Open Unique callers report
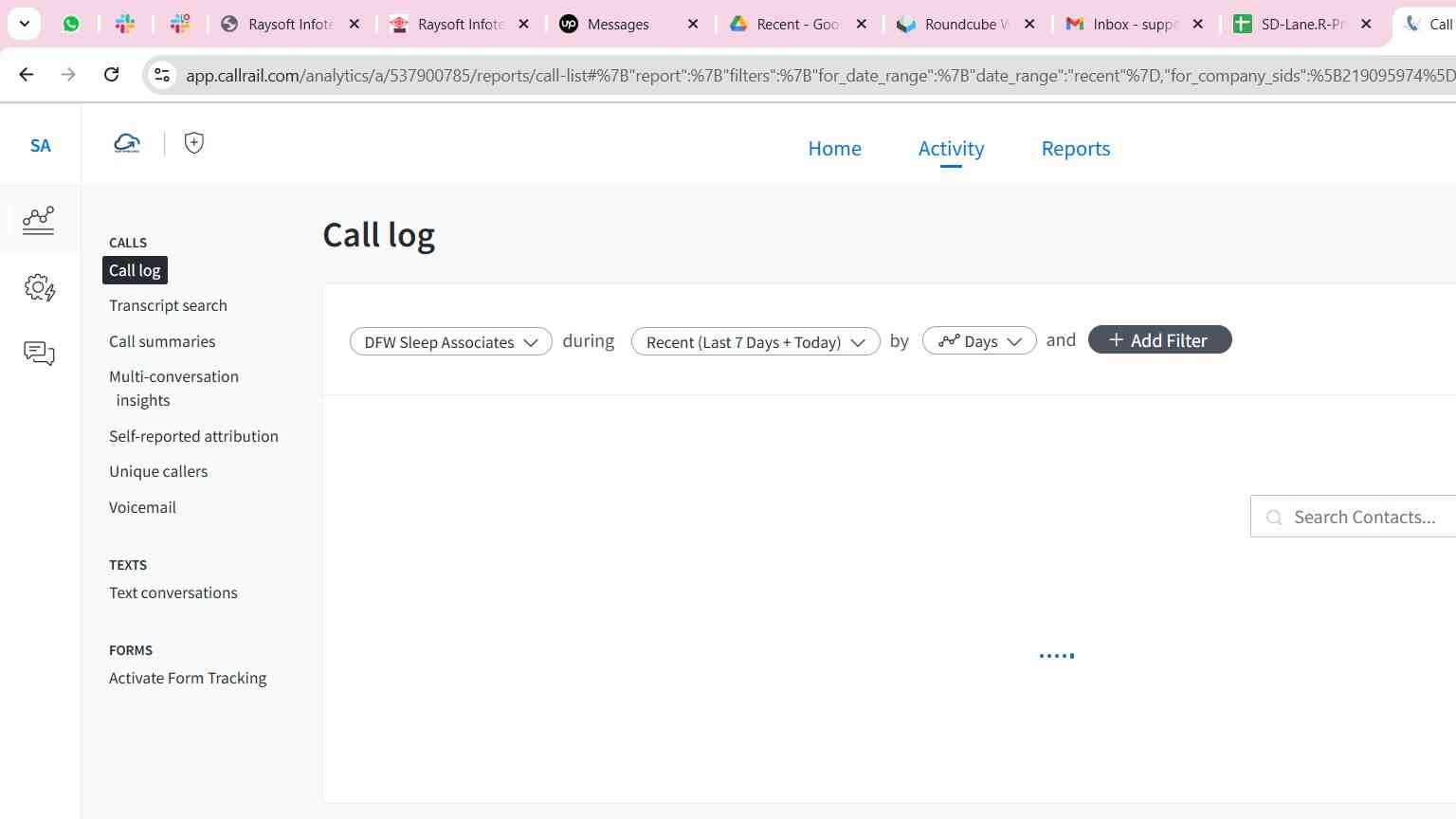 pyautogui.click(x=158, y=471)
